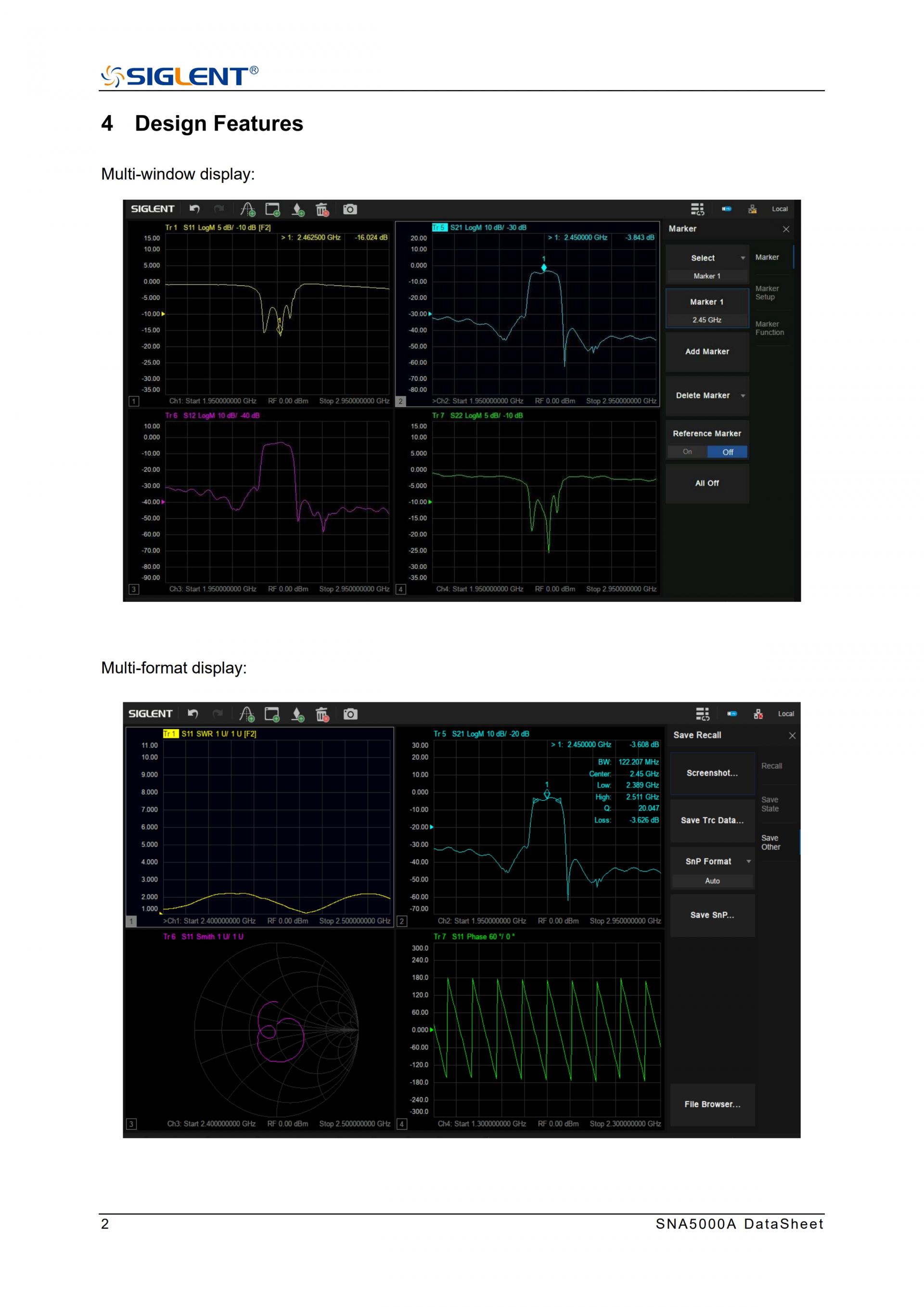Expand the Delete Marker dropdown
This screenshot has height=1307, width=924.
tap(706, 396)
